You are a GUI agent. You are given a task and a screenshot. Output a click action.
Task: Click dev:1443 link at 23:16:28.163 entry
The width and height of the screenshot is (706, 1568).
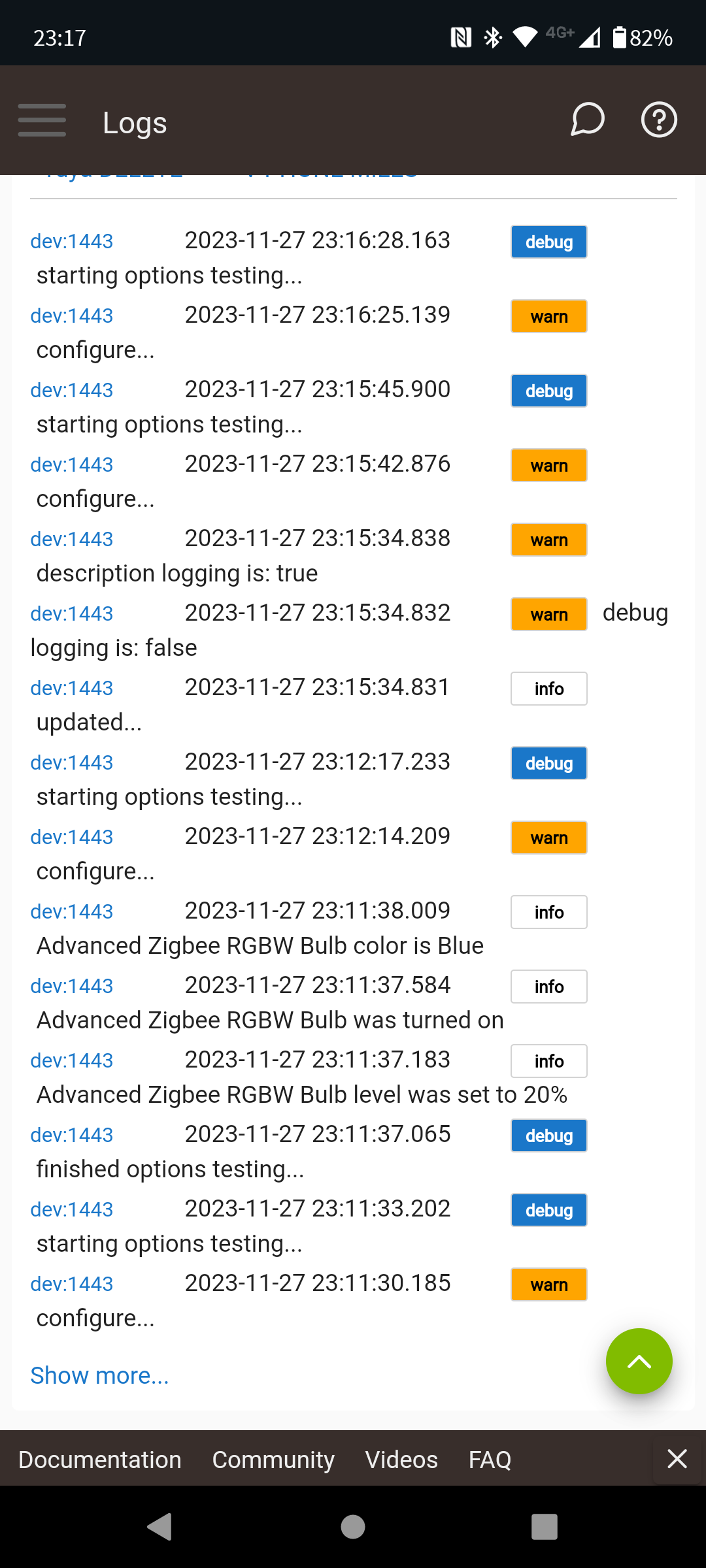[x=72, y=241]
